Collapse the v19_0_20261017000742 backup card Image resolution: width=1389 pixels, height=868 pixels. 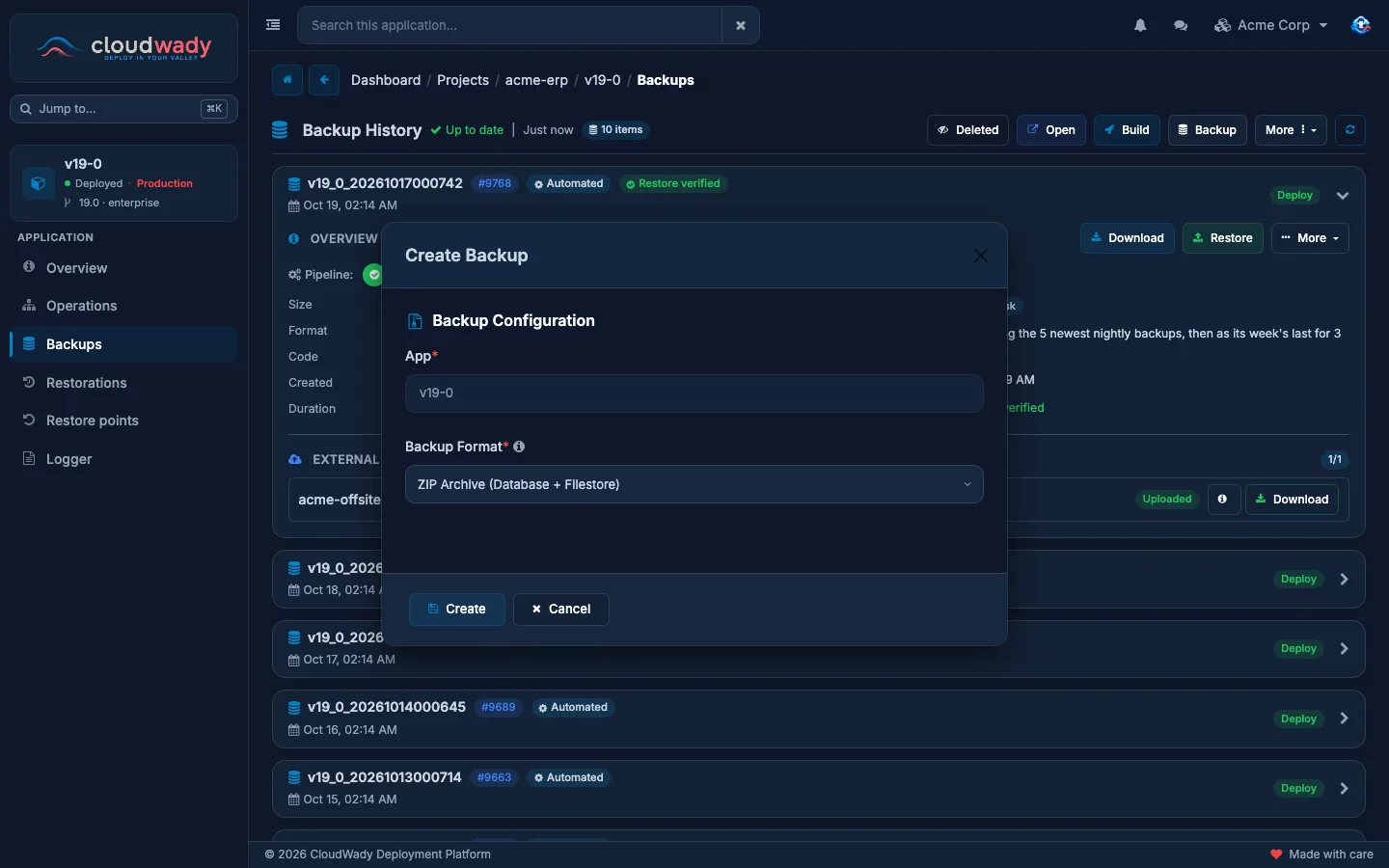pyautogui.click(x=1343, y=195)
